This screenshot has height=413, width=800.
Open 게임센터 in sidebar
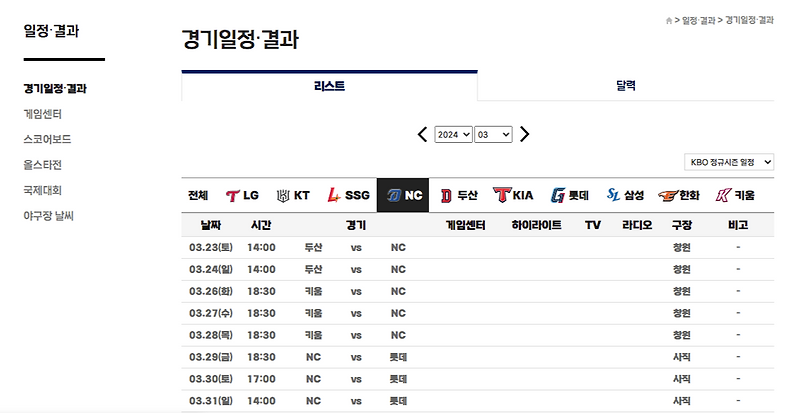point(42,114)
